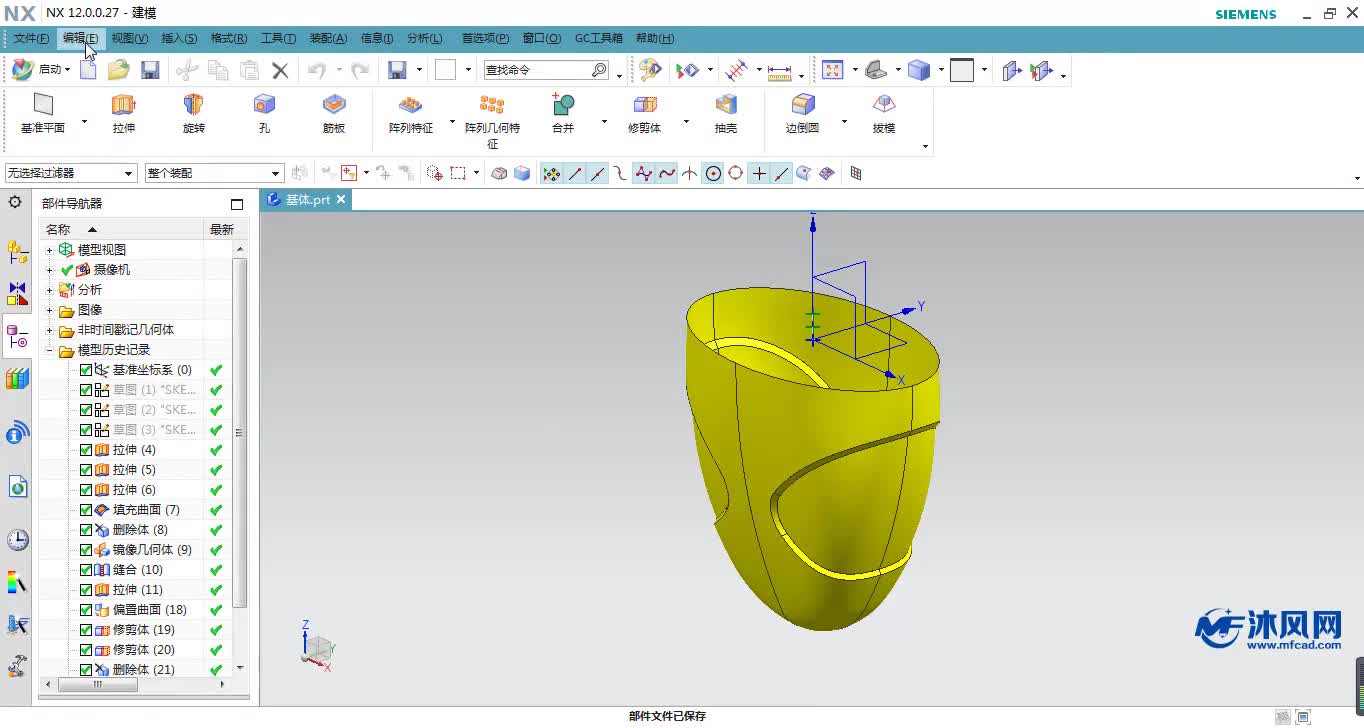
Task: Toggle the 填充曲面 (7) checkbox
Action: (86, 510)
